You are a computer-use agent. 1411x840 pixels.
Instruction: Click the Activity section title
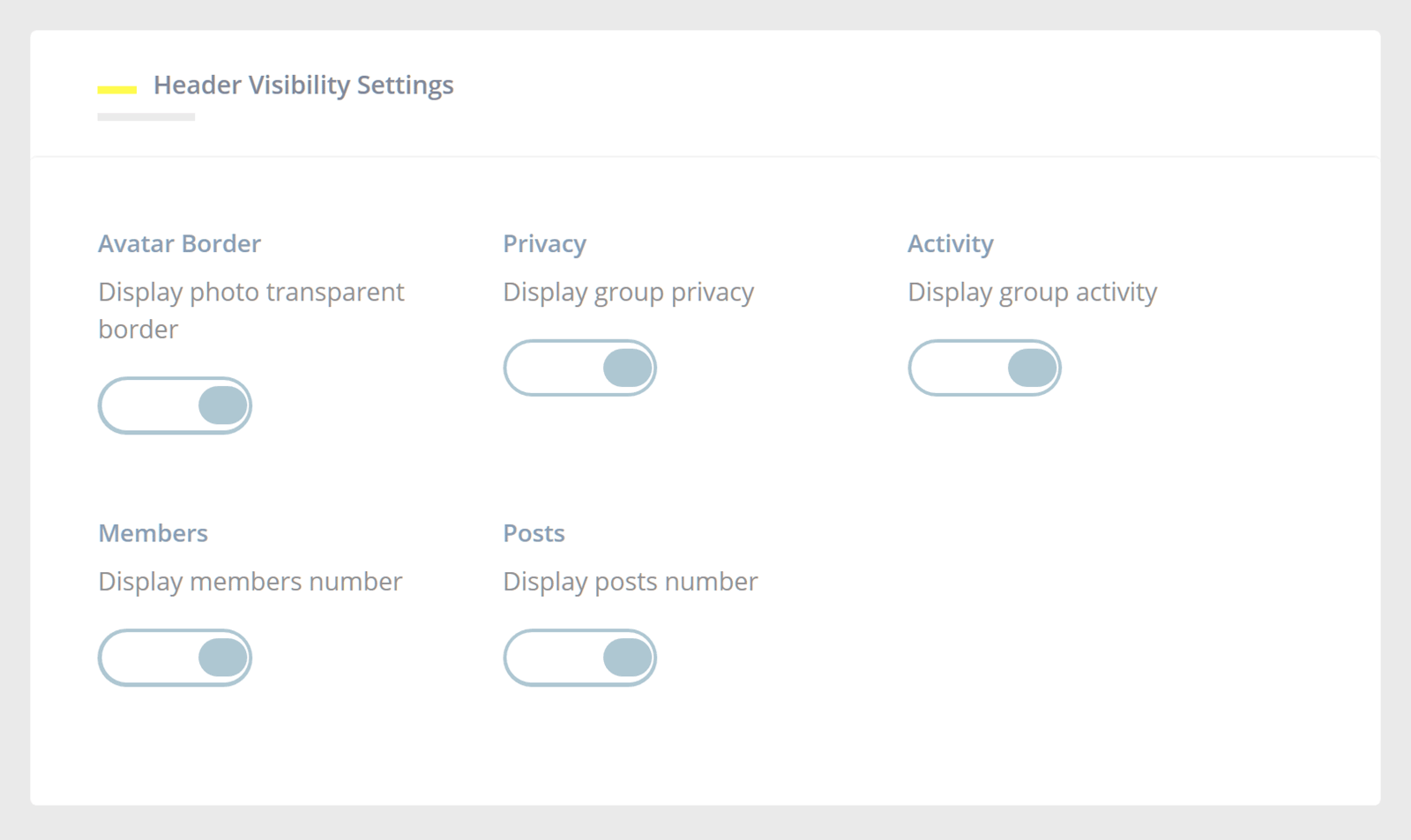951,243
